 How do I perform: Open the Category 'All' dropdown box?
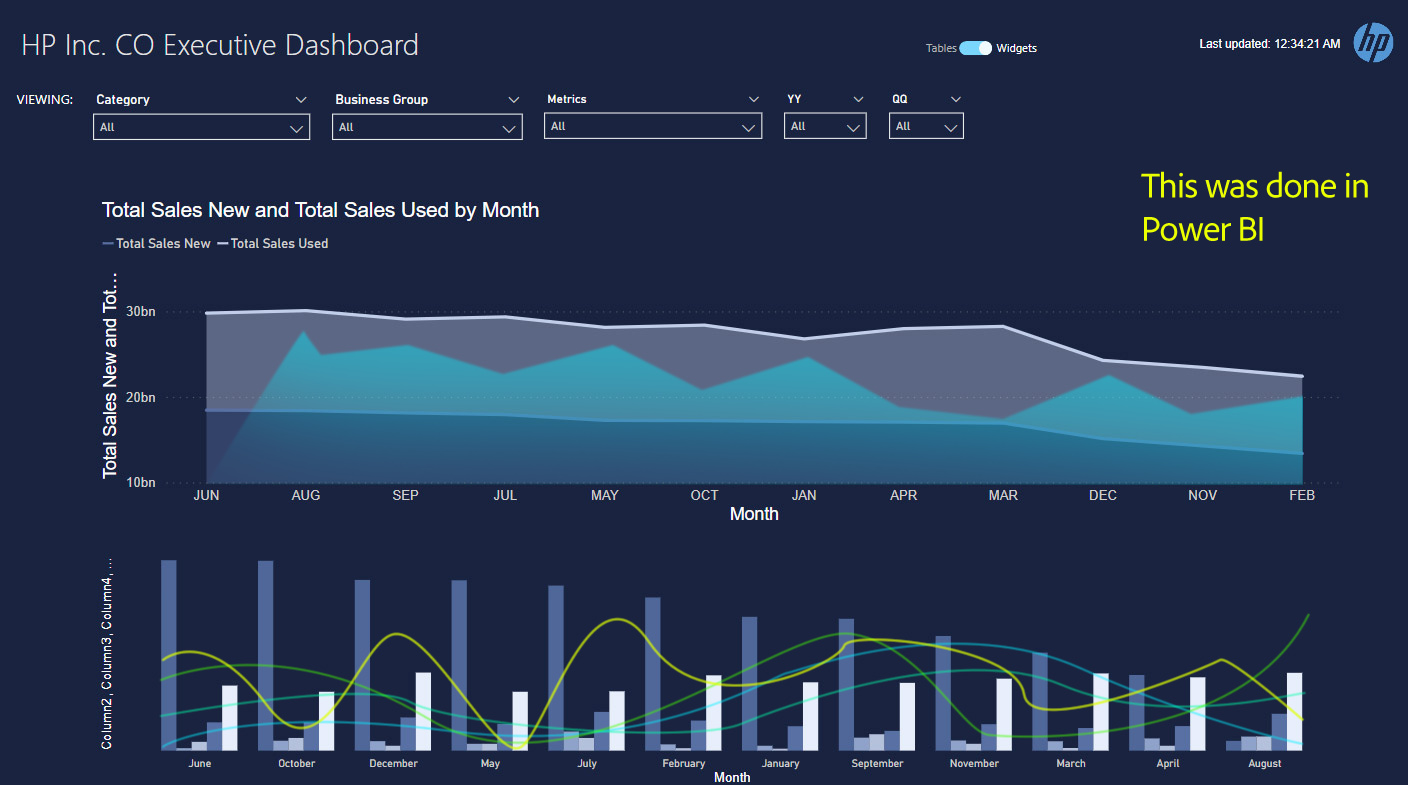pyautogui.click(x=201, y=127)
